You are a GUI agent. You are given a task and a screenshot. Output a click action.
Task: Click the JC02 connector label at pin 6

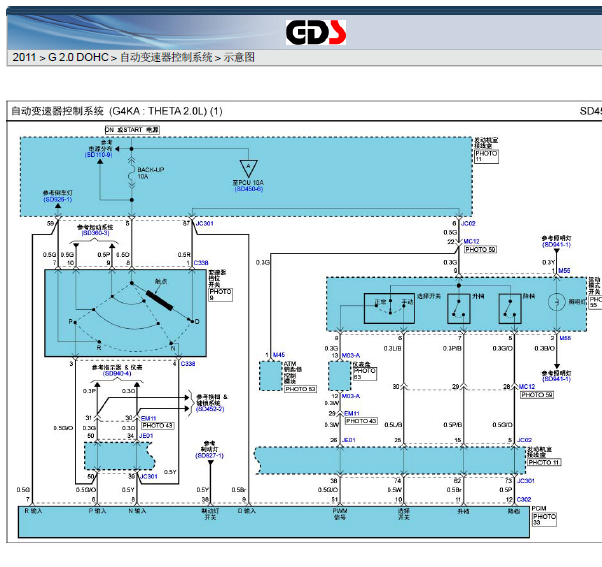[x=468, y=223]
